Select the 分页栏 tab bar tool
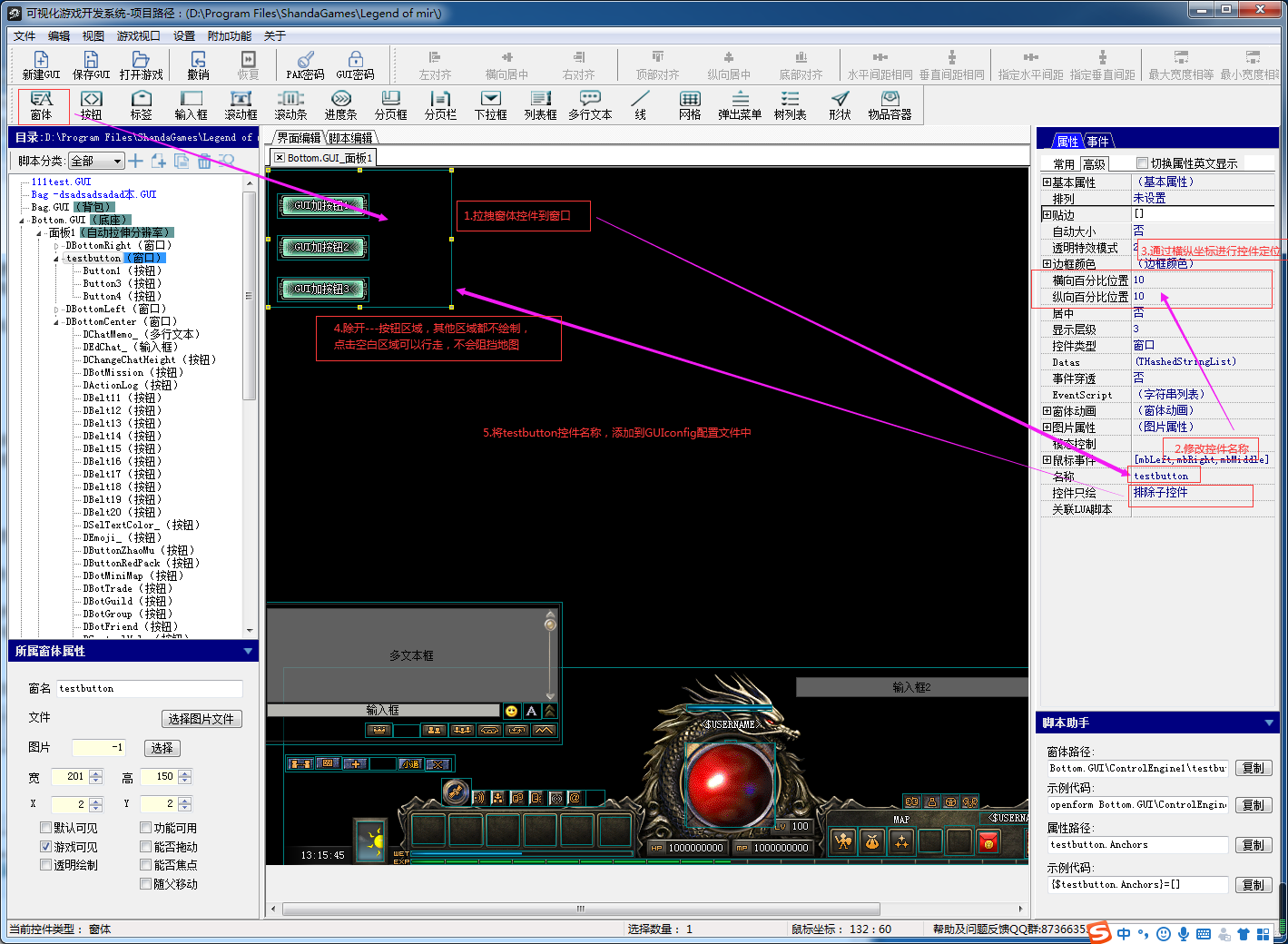 point(440,106)
